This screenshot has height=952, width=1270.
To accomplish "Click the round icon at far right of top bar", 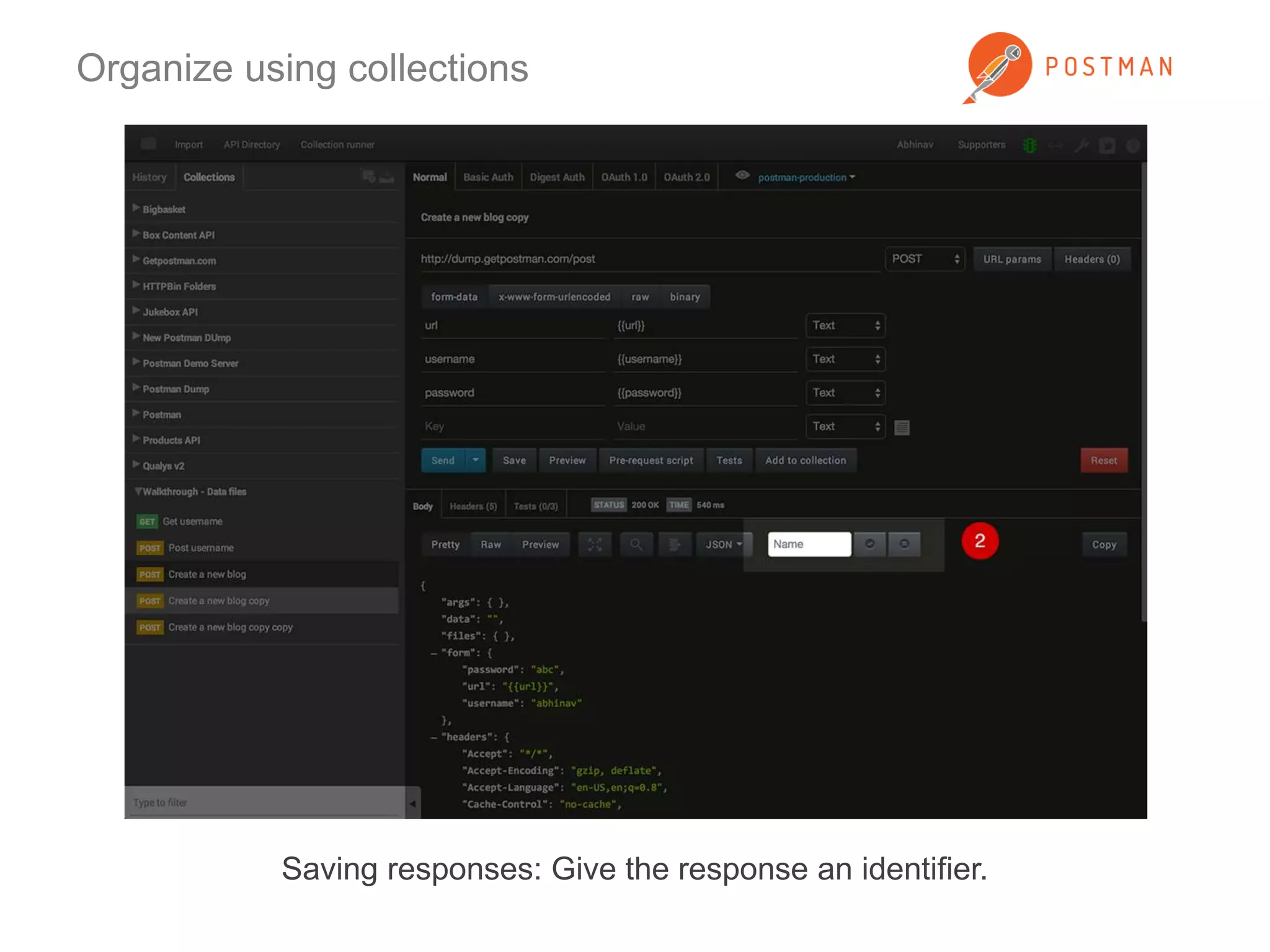I will (1132, 145).
